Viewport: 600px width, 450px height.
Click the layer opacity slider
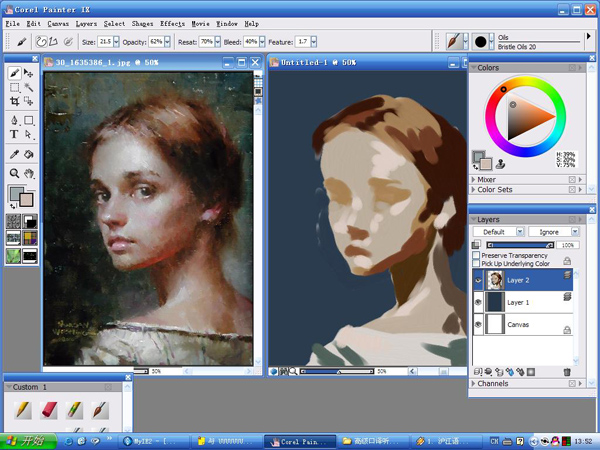point(520,245)
